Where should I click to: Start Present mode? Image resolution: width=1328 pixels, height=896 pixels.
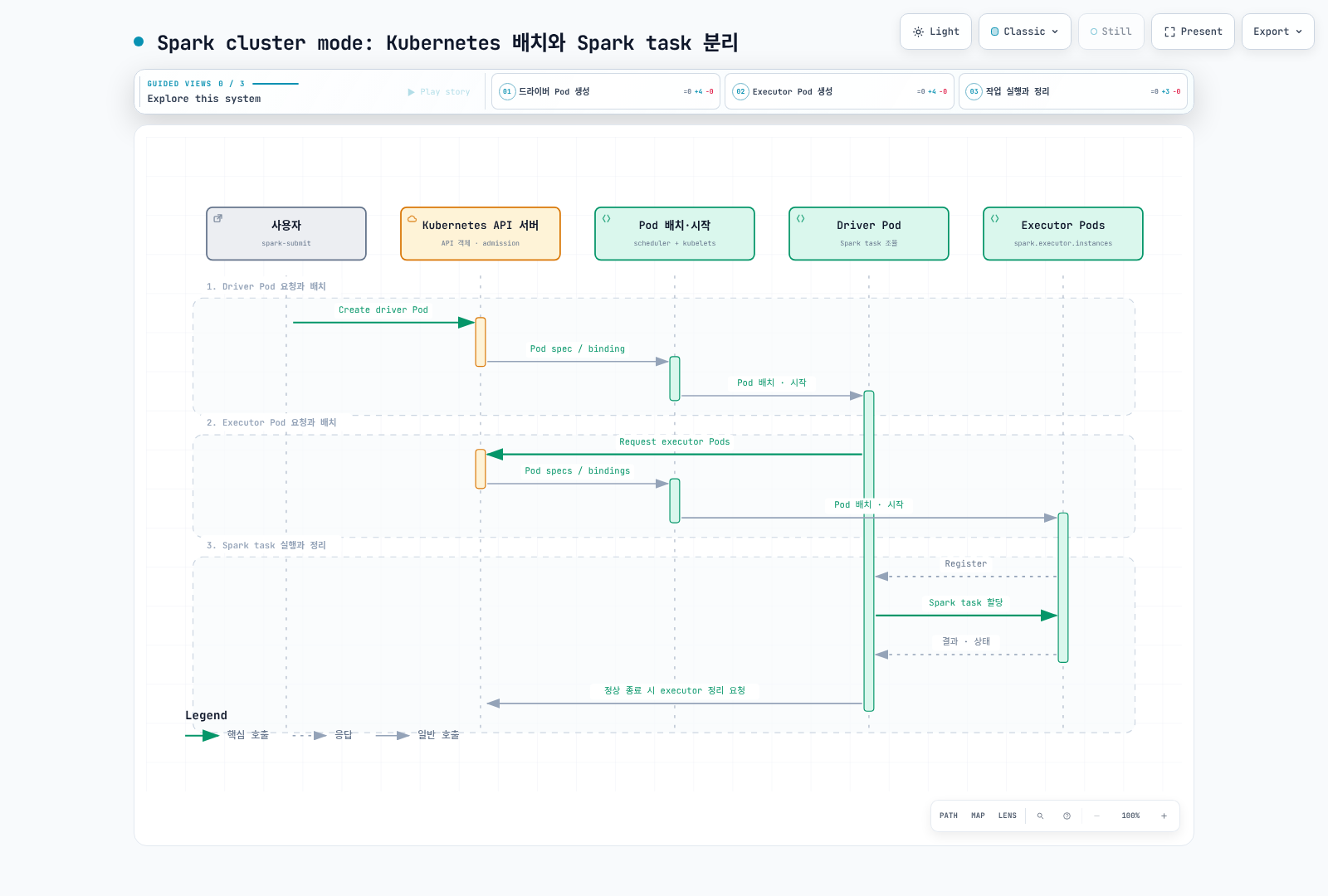(1193, 32)
